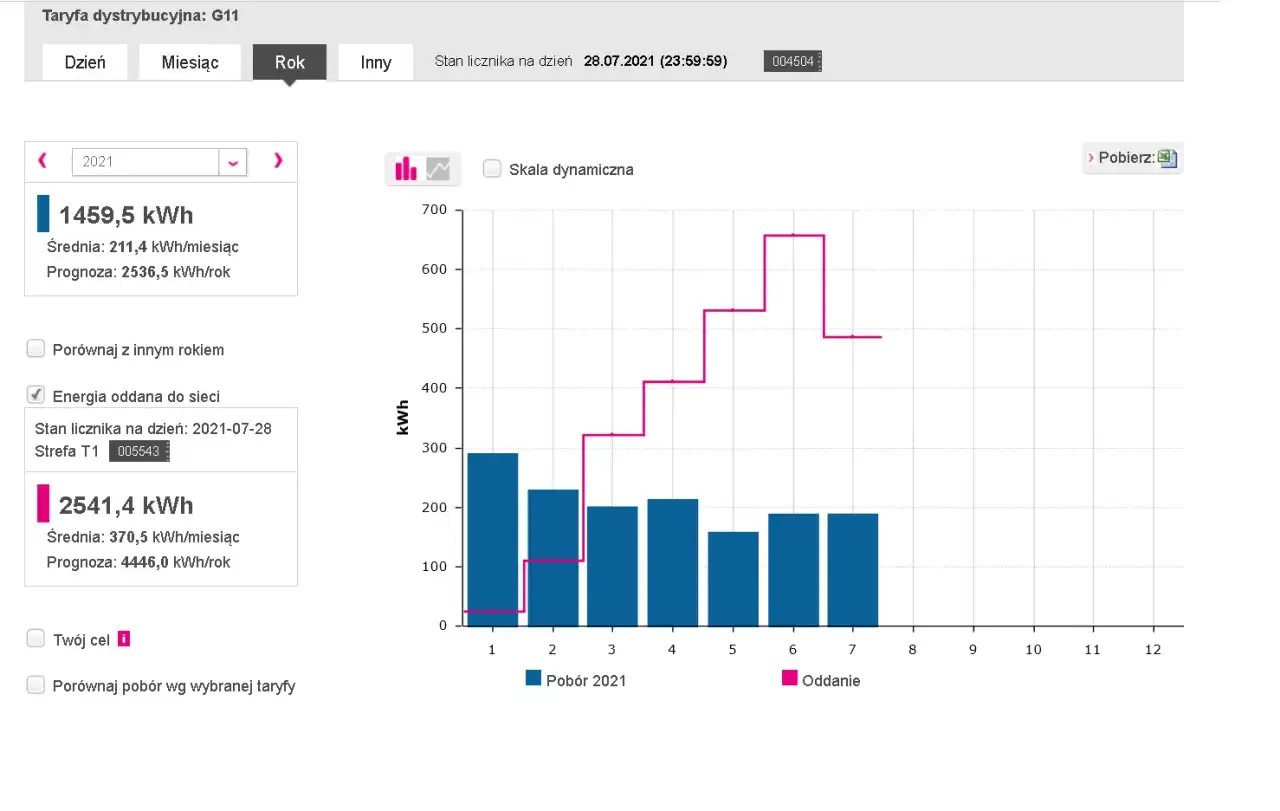Open the Dzień tab
This screenshot has width=1280, height=811.
pyautogui.click(x=84, y=62)
